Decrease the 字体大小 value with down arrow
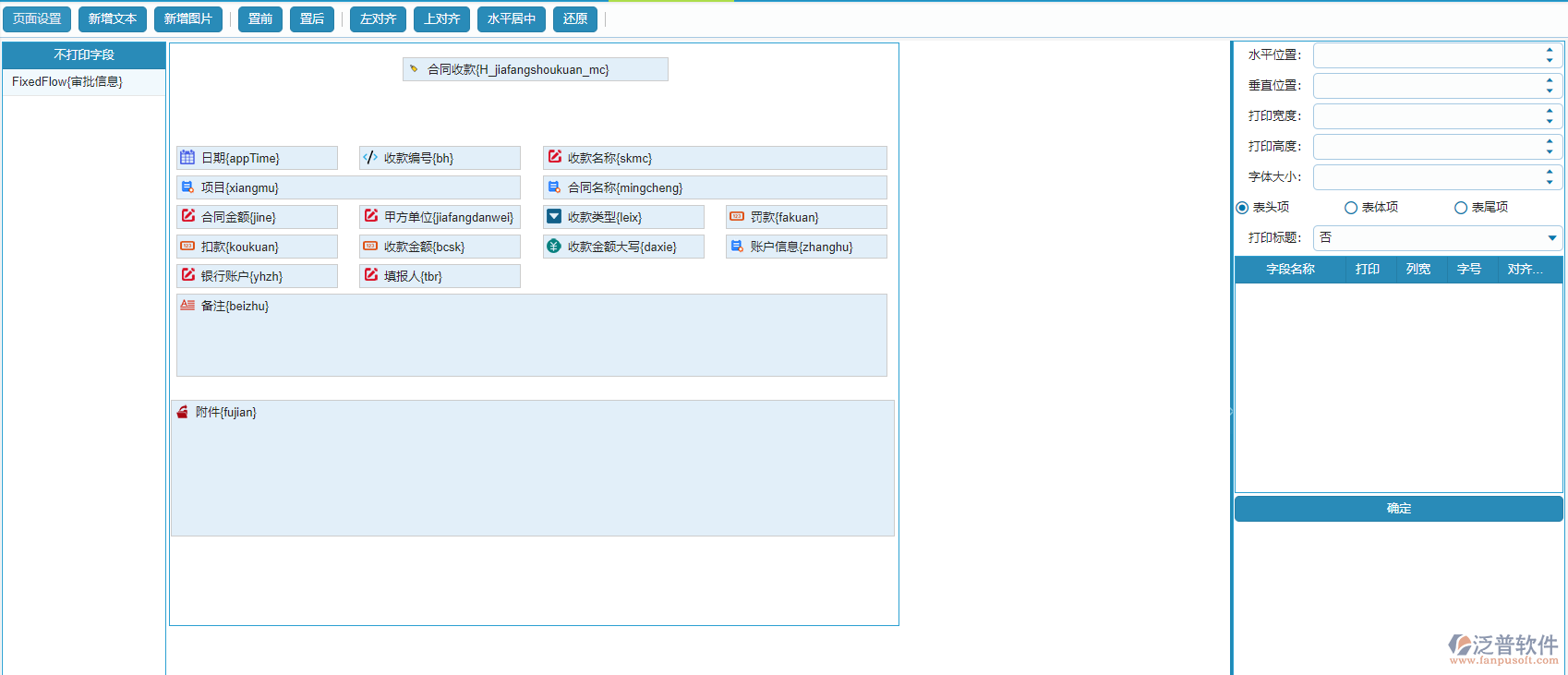Image resolution: width=1568 pixels, height=675 pixels. (x=1549, y=182)
